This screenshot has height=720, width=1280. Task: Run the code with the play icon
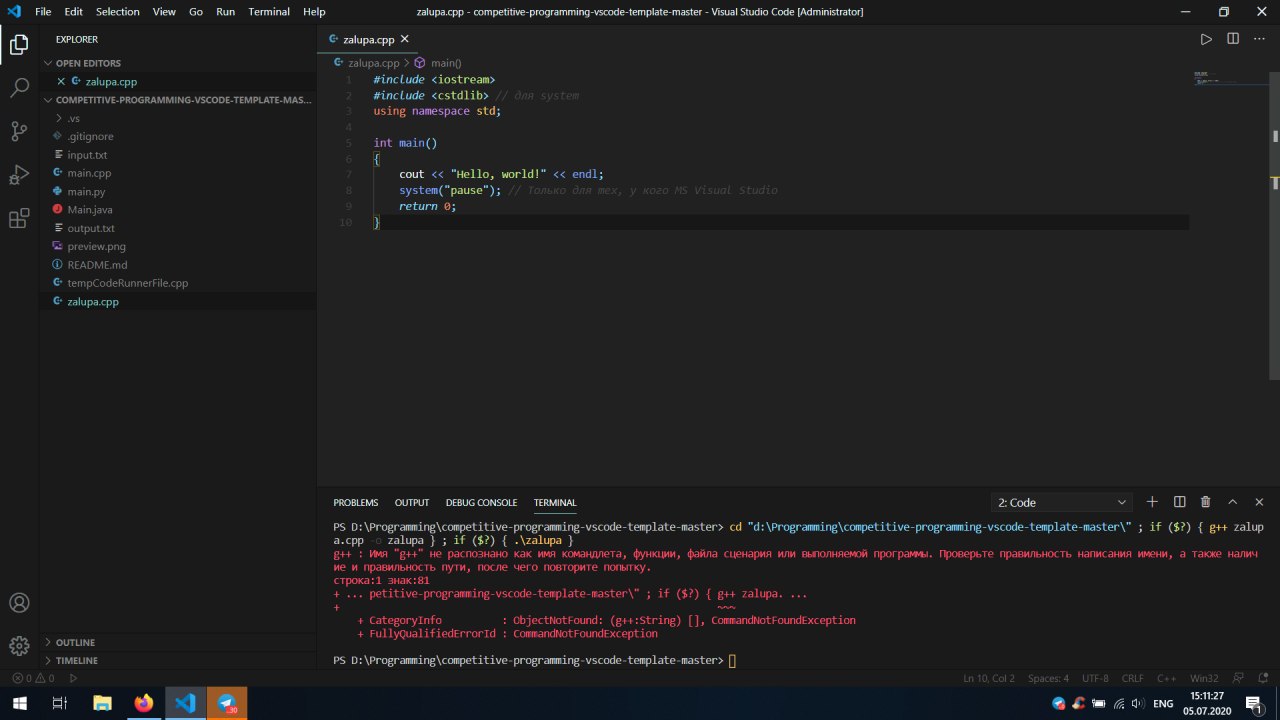click(1206, 39)
